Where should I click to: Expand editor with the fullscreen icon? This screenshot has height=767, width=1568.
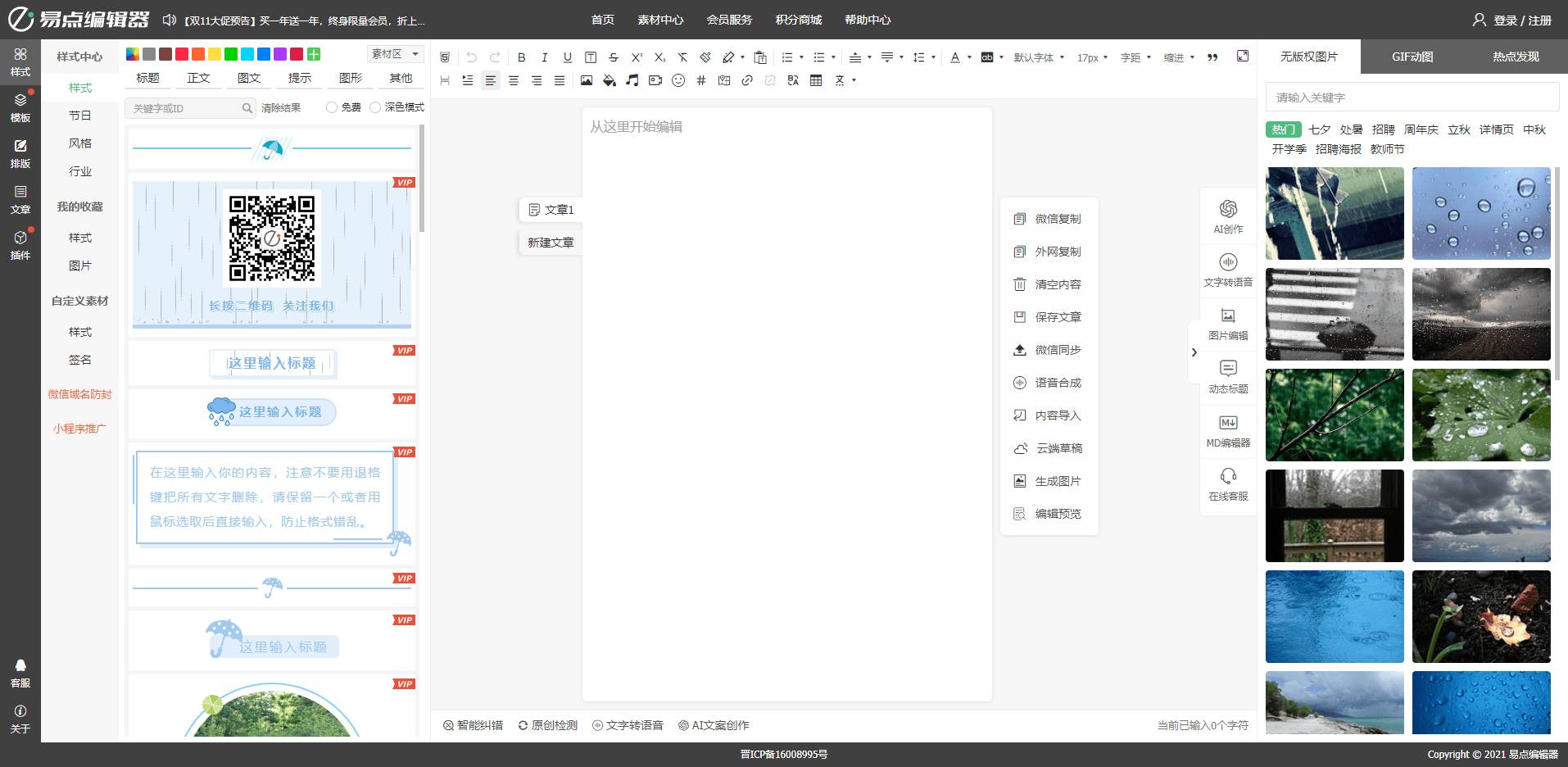coord(1243,56)
